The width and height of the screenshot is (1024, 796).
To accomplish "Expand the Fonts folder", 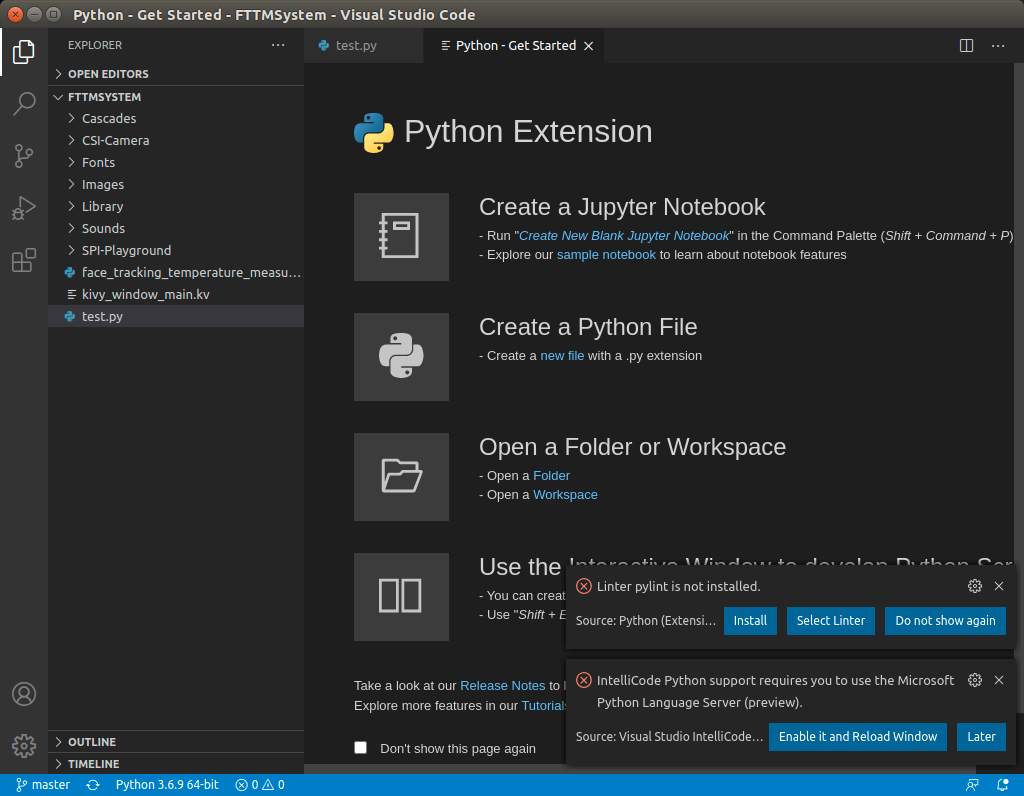I will coord(176,163).
